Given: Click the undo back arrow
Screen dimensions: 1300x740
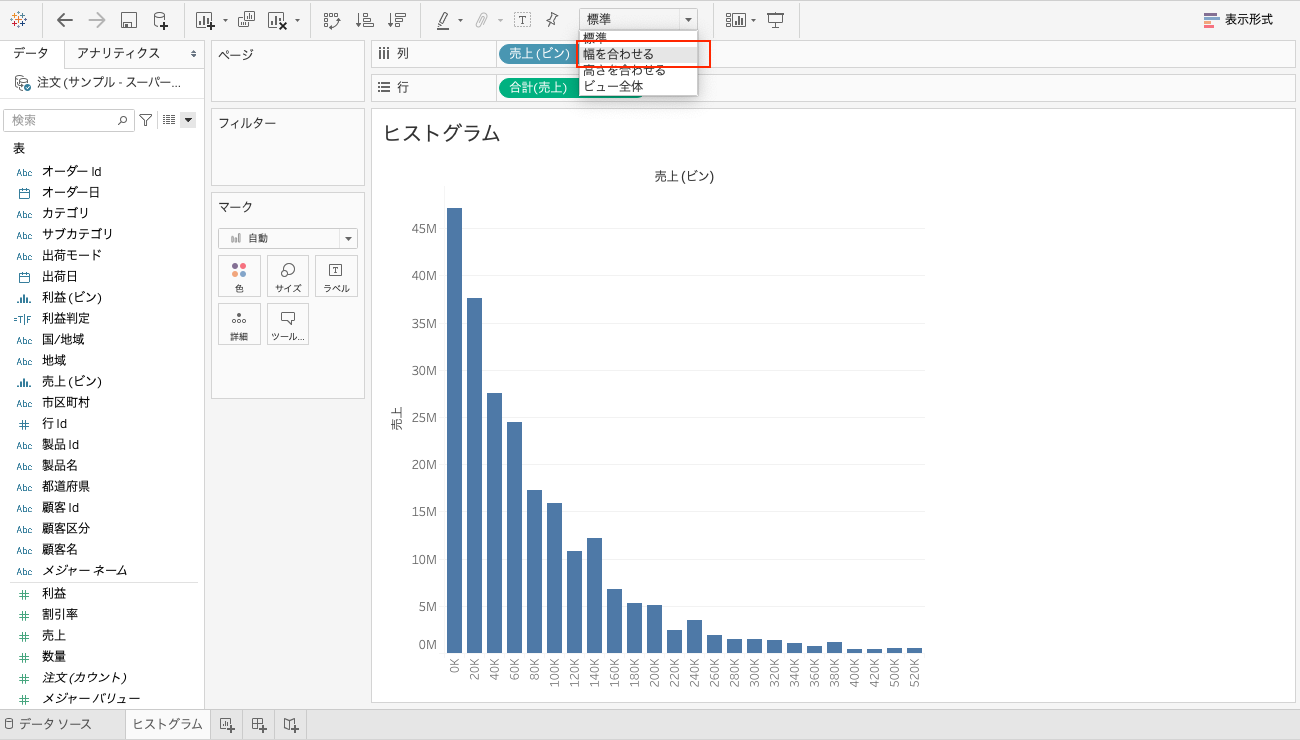Looking at the screenshot, I should 65,20.
